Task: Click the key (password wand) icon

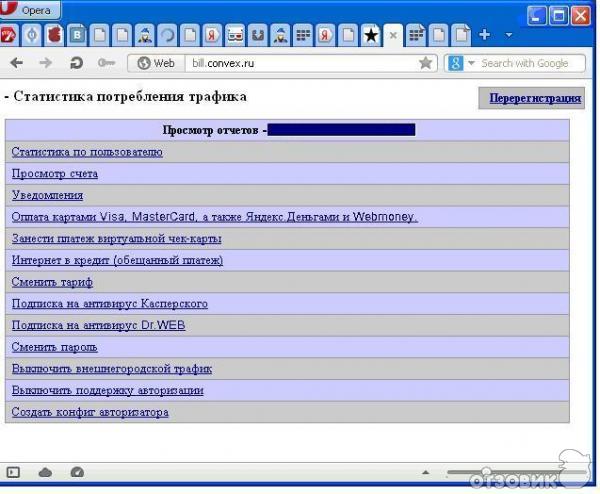Action: pos(106,63)
